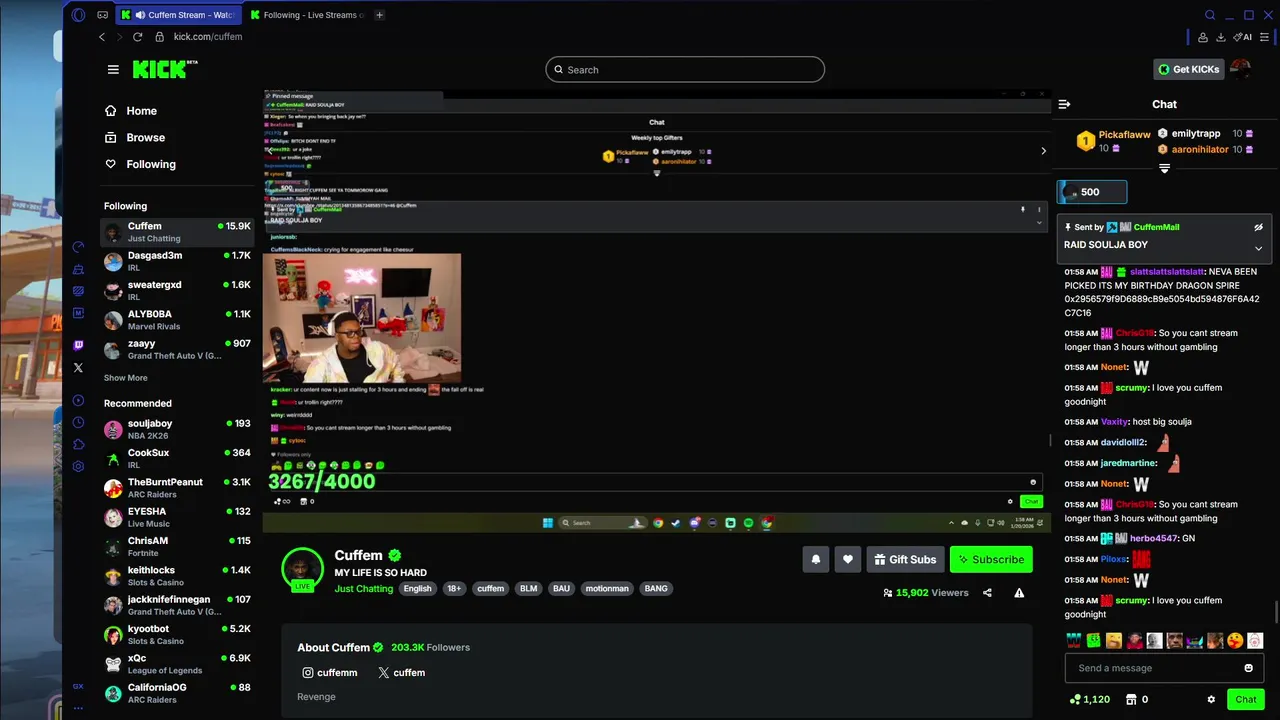Open xQc League of Legends channel
The image size is (1280, 720).
click(x=177, y=664)
